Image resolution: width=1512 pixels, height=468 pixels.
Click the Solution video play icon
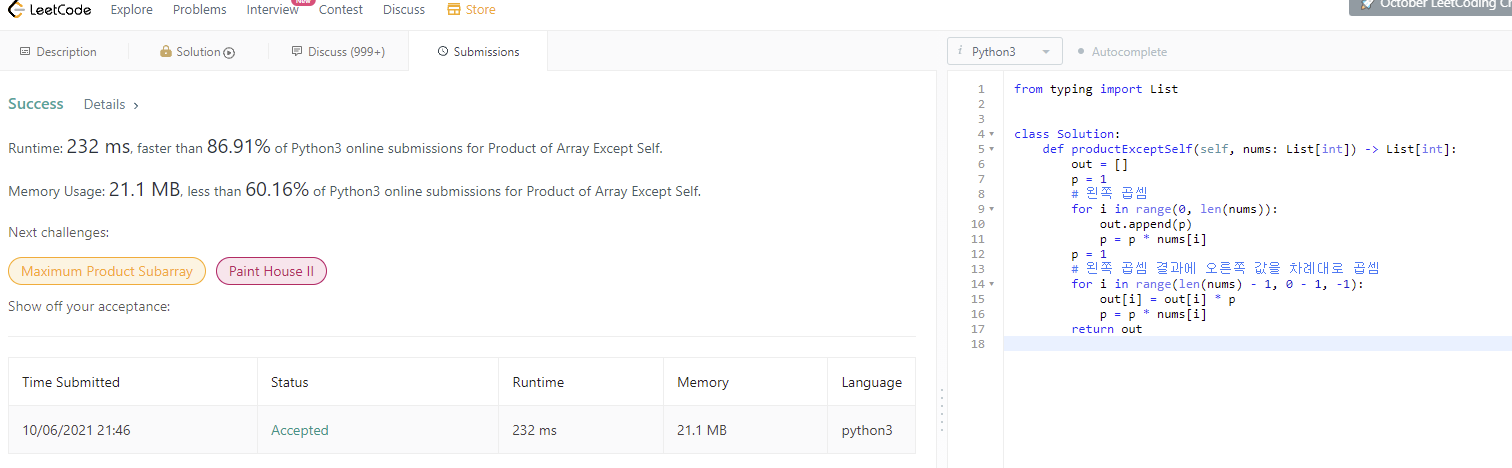(229, 52)
